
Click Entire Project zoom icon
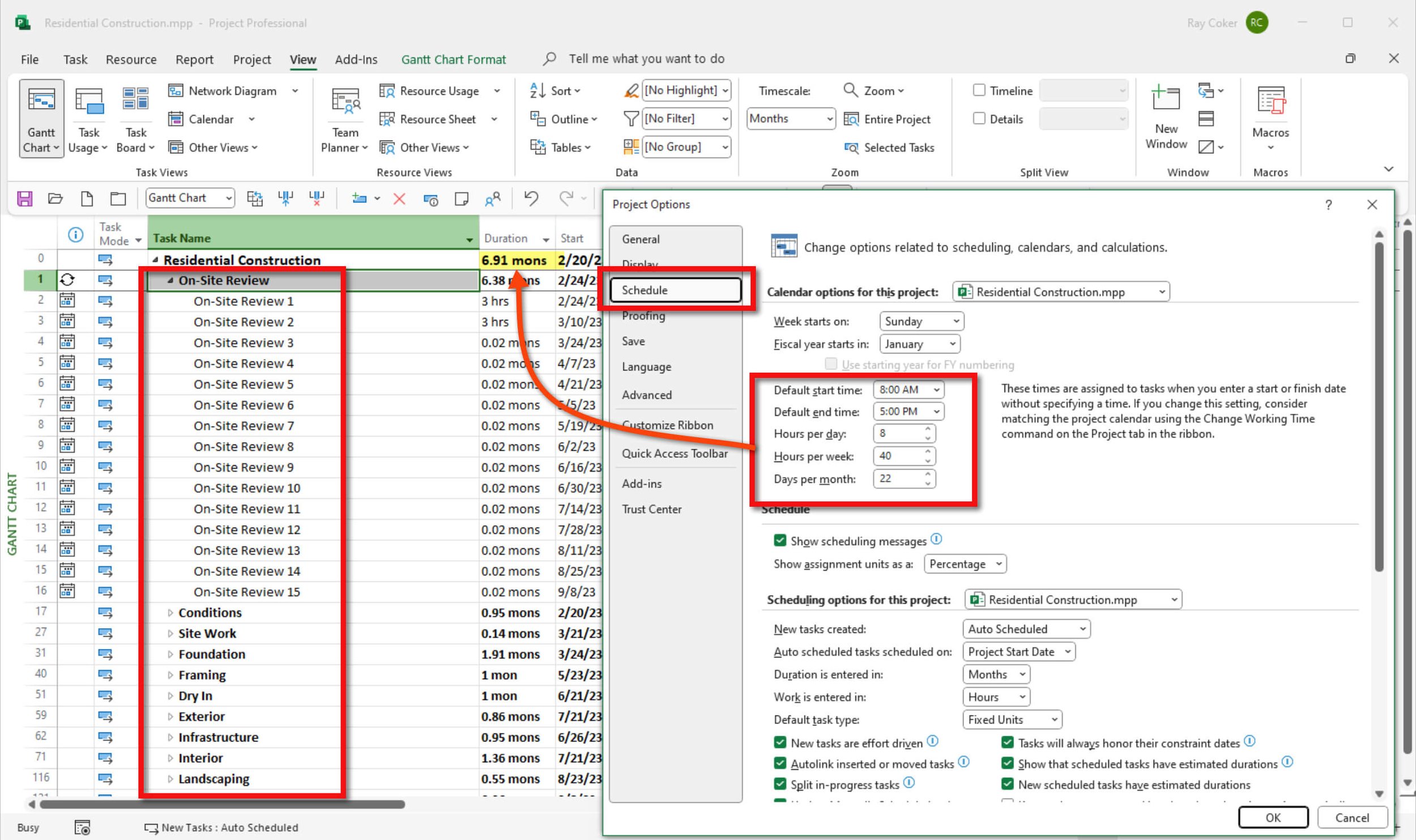click(x=851, y=119)
